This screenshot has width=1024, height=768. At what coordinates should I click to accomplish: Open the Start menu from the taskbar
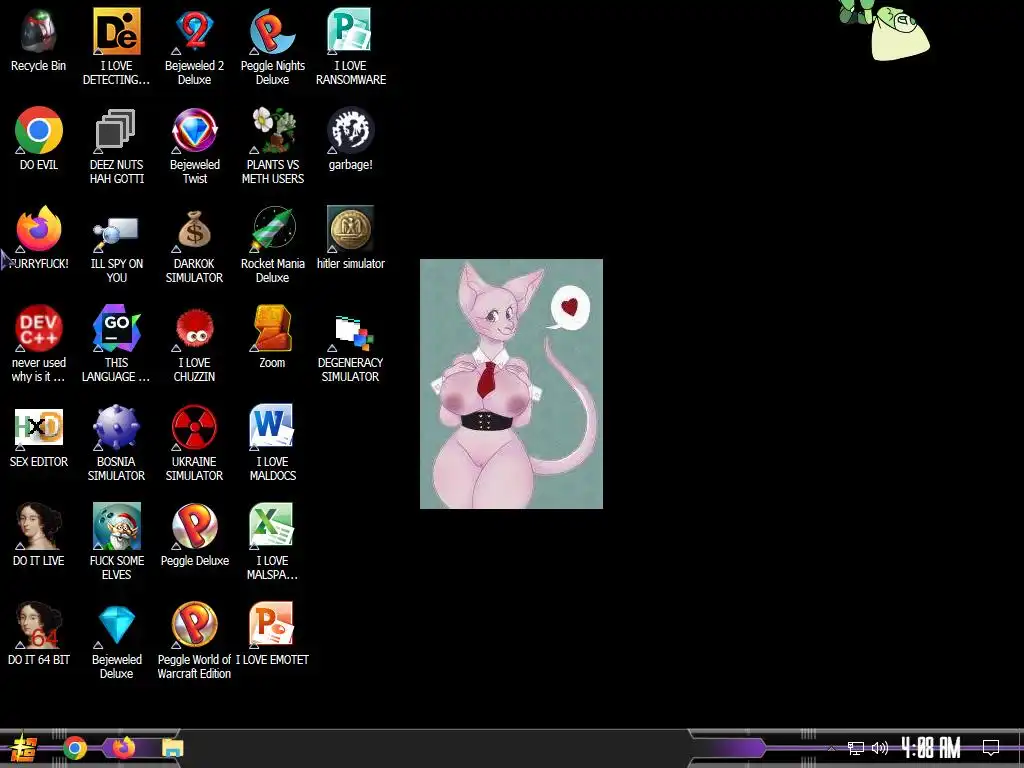pos(24,748)
